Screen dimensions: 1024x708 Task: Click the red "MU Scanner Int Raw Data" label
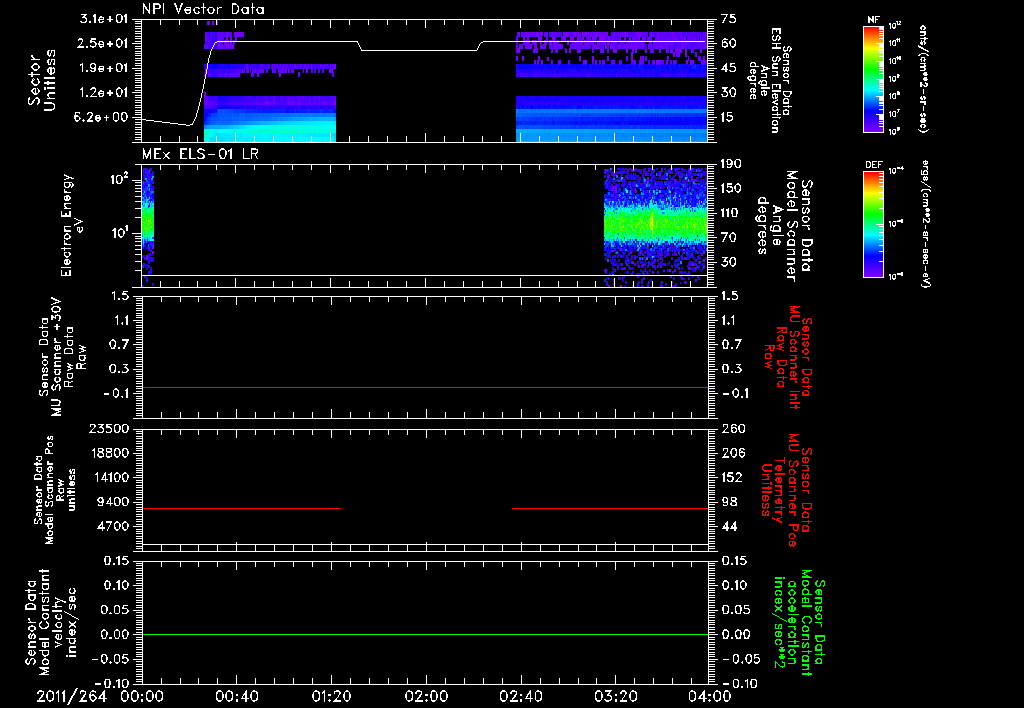tap(788, 357)
